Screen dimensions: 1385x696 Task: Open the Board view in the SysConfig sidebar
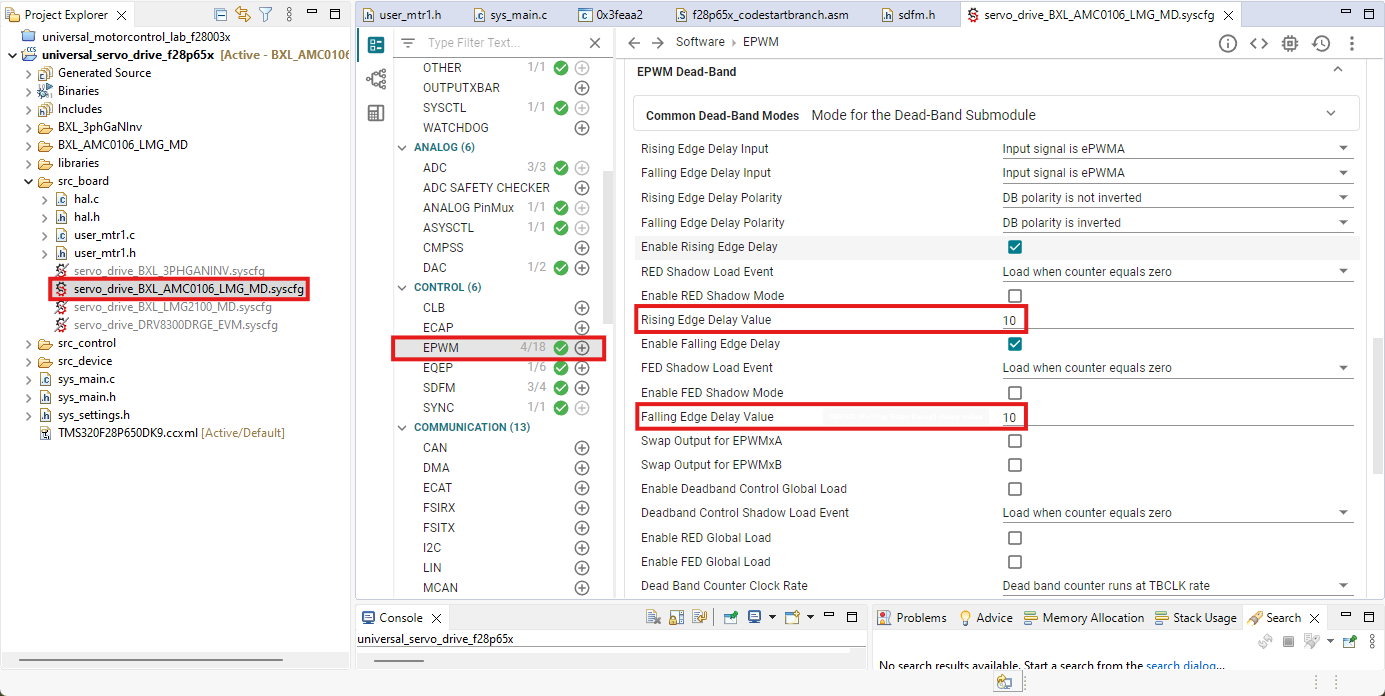click(376, 113)
